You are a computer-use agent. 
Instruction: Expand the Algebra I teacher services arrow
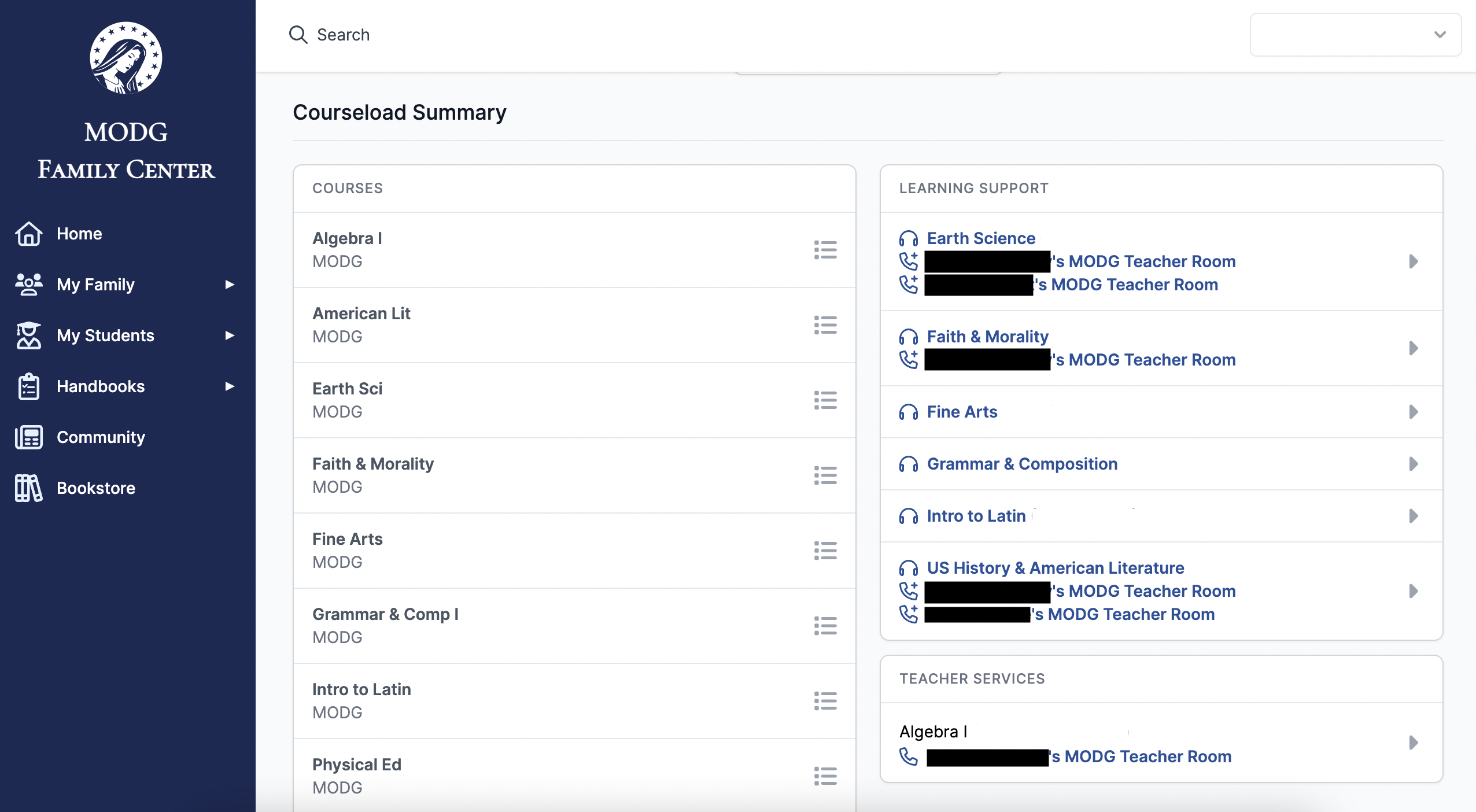tap(1414, 743)
